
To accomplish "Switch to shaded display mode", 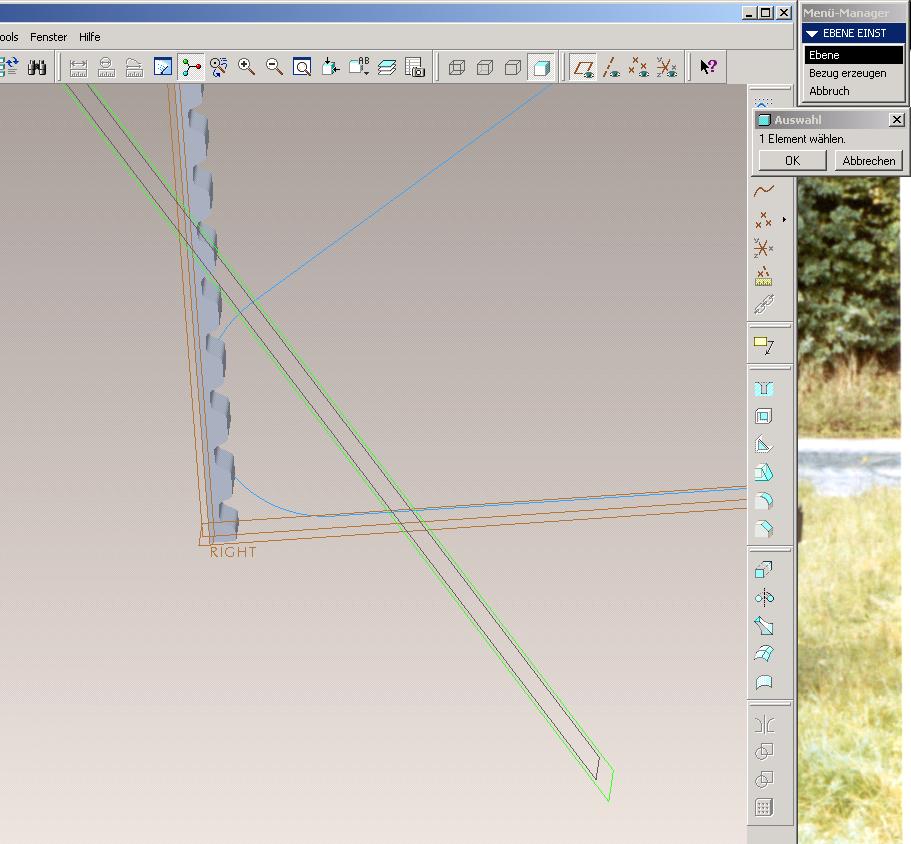I will 541,67.
